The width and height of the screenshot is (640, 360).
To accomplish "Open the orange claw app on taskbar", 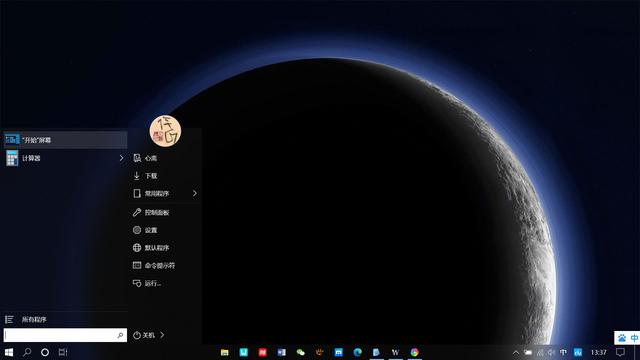I will click(320, 352).
